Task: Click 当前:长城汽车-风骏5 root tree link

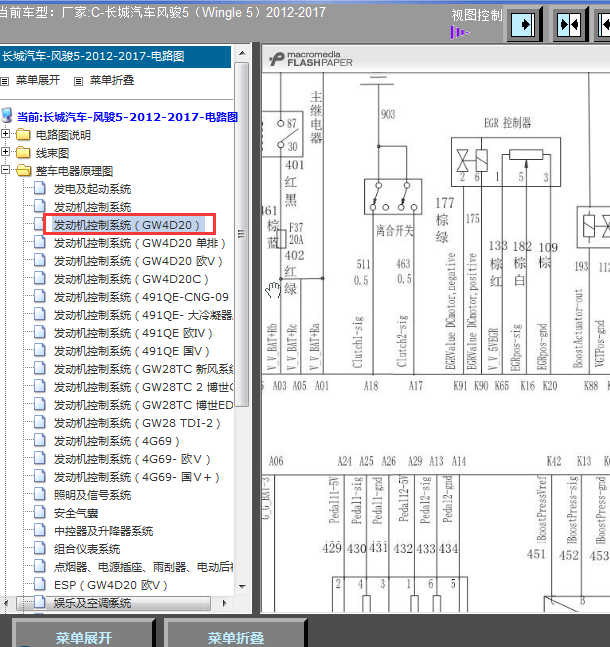Action: point(127,117)
